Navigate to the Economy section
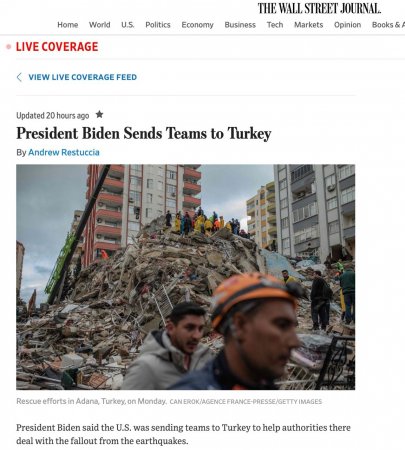The image size is (405, 450). 197,25
